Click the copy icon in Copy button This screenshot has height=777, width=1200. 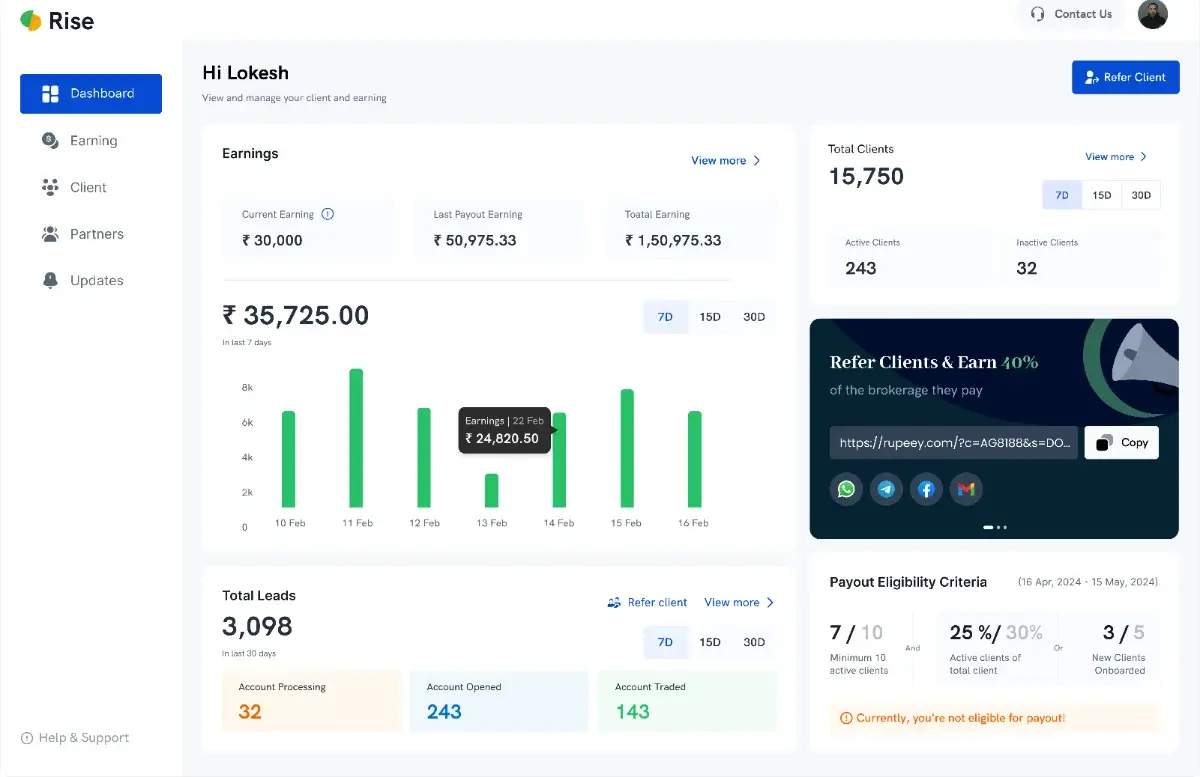pos(1104,443)
